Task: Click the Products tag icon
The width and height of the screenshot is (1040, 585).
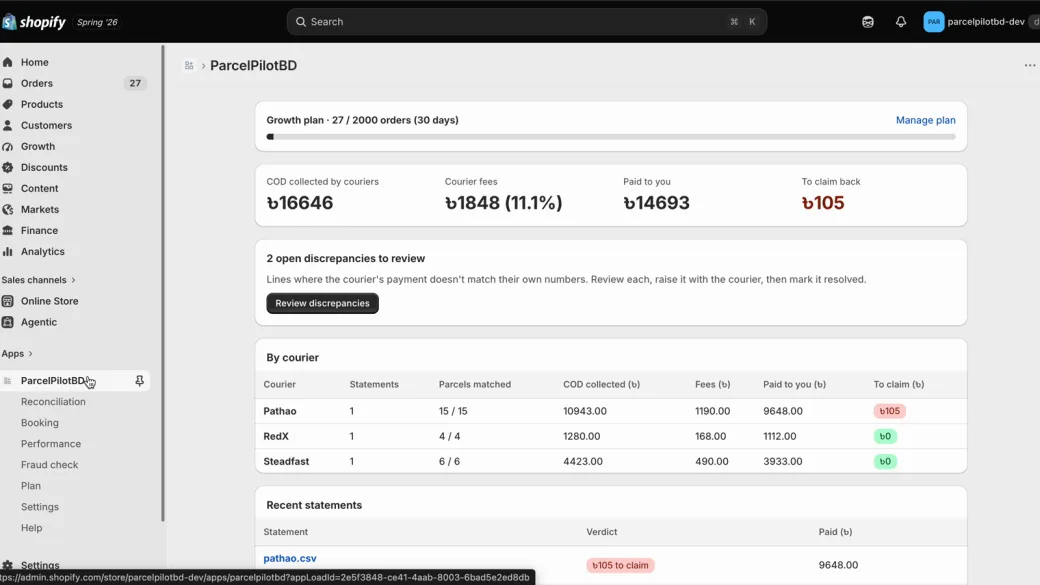Action: pyautogui.click(x=8, y=104)
